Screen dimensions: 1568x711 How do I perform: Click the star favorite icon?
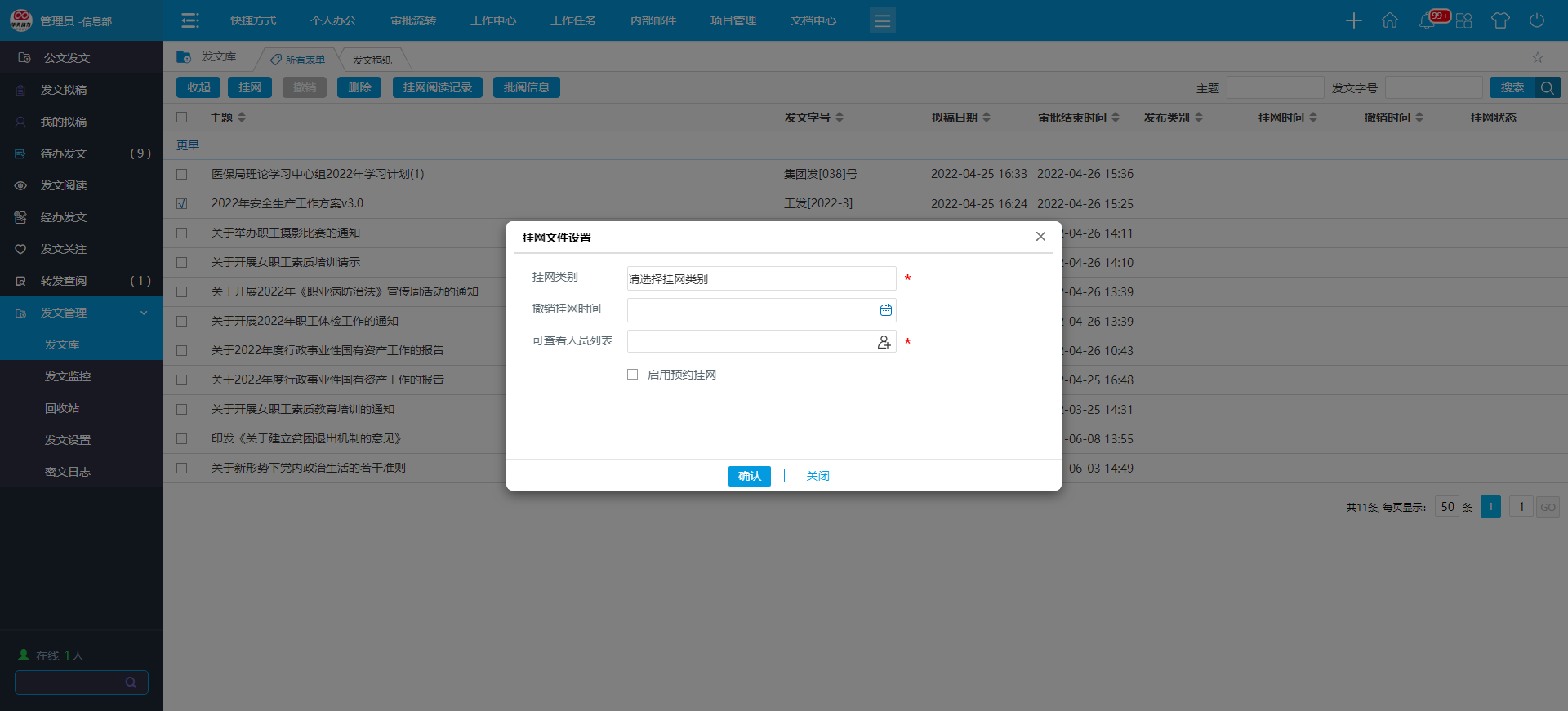tap(1538, 57)
